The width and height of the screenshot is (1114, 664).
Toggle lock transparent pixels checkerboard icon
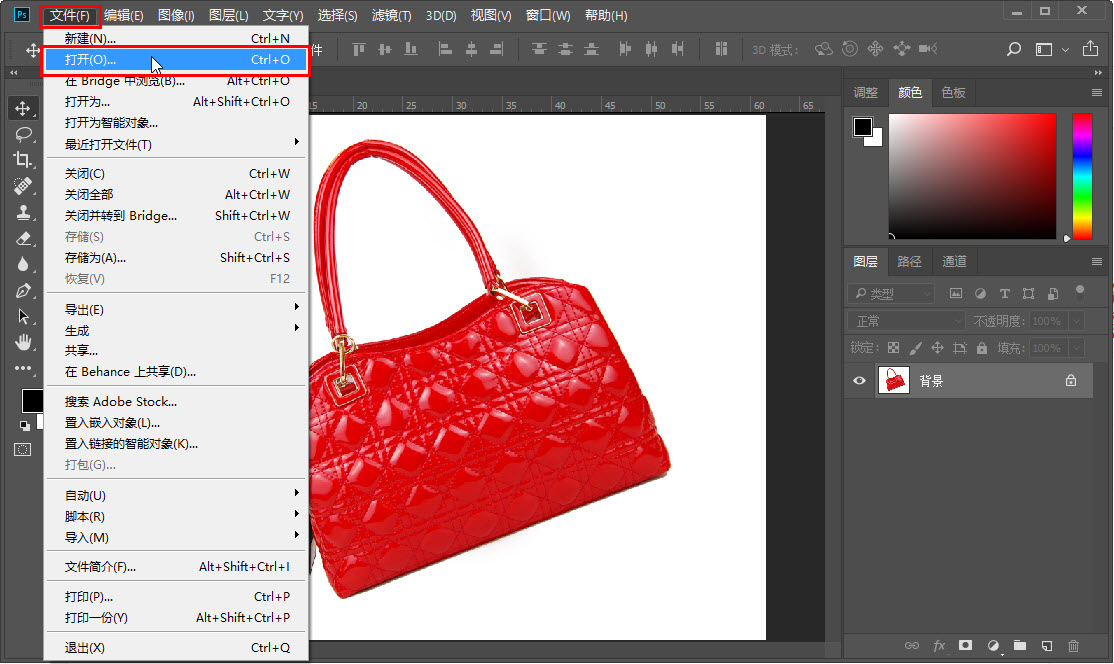click(894, 348)
